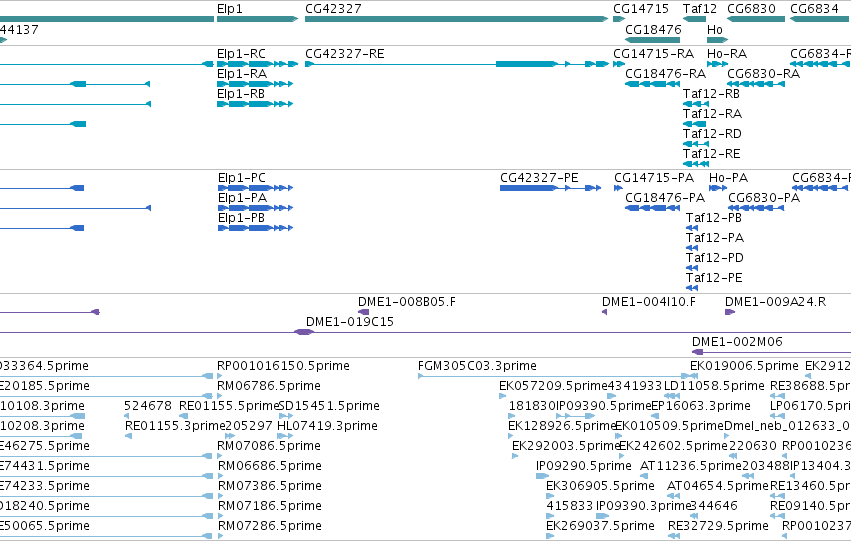Select the Taf12-RE transcript label
This screenshot has height=541, width=851.
point(712,154)
